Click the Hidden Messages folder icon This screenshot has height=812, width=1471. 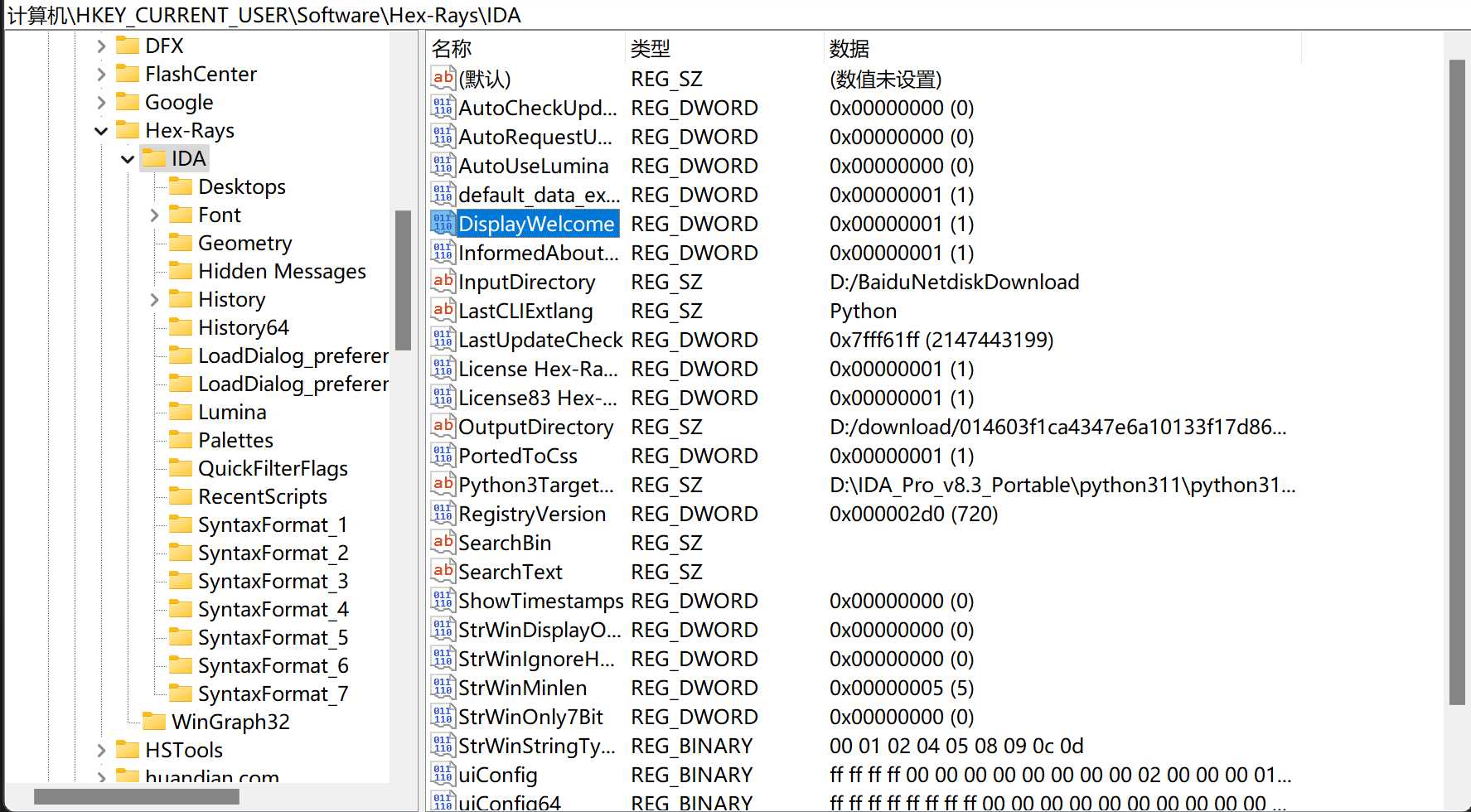[x=181, y=271]
